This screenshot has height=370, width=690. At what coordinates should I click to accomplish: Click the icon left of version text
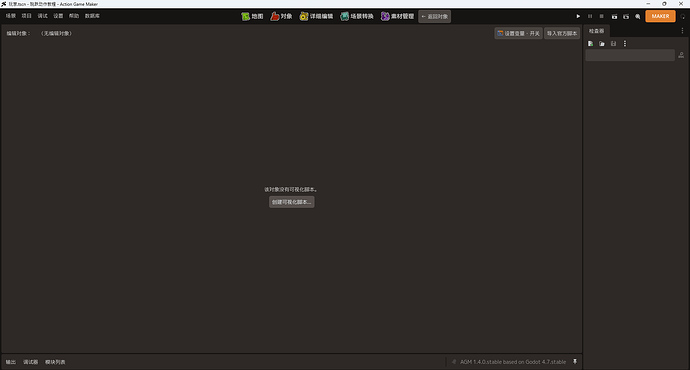click(x=454, y=362)
